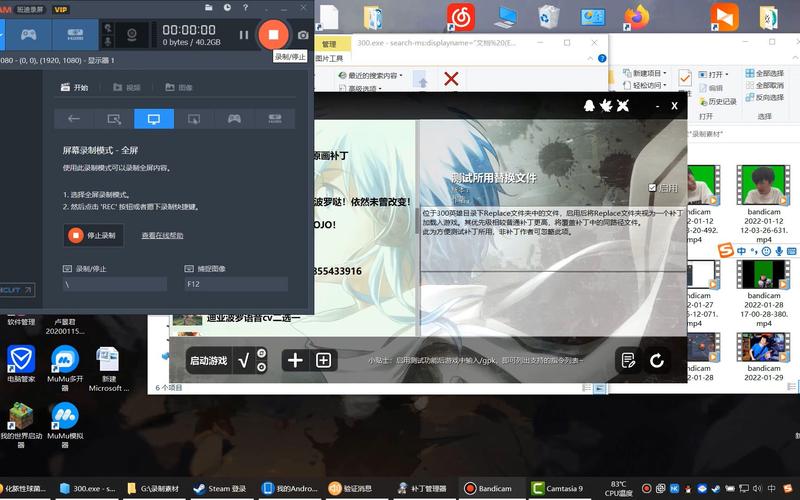Expand the 最近的搜索内容 dropdown
The height and width of the screenshot is (500, 800).
point(374,75)
